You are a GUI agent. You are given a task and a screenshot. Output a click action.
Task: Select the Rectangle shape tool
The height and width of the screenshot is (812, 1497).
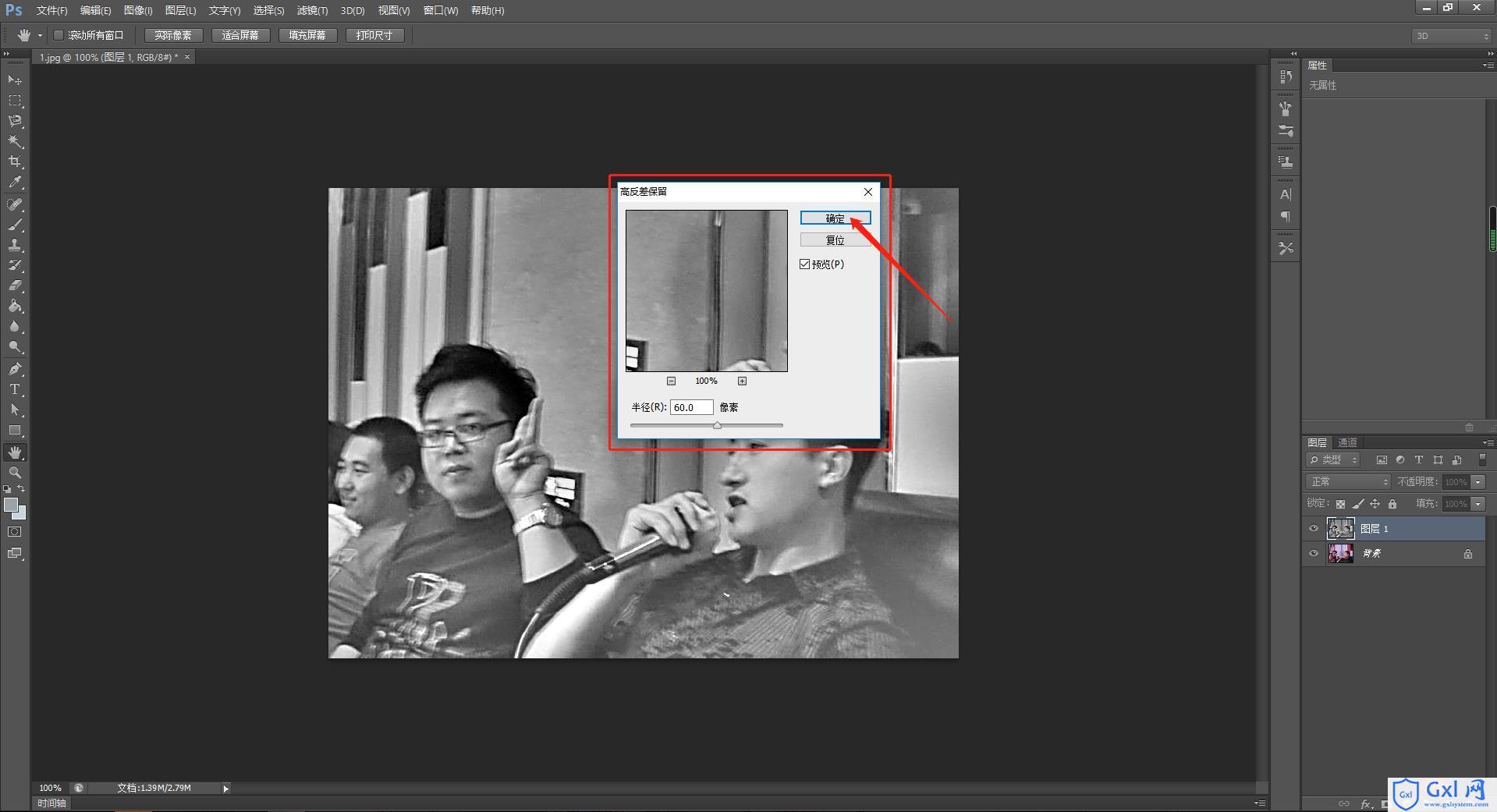pyautogui.click(x=15, y=431)
